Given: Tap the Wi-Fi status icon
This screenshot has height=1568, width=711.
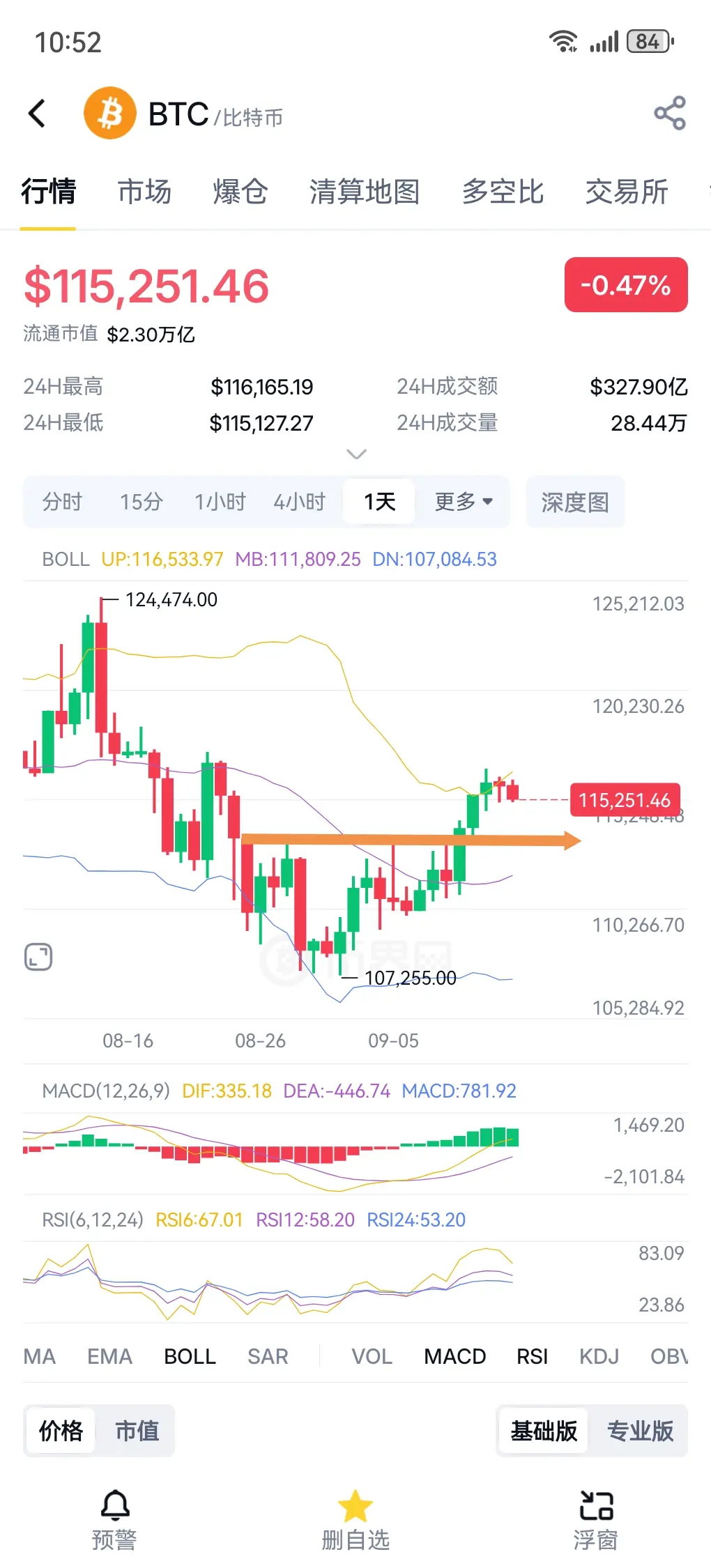Looking at the screenshot, I should pos(563,42).
